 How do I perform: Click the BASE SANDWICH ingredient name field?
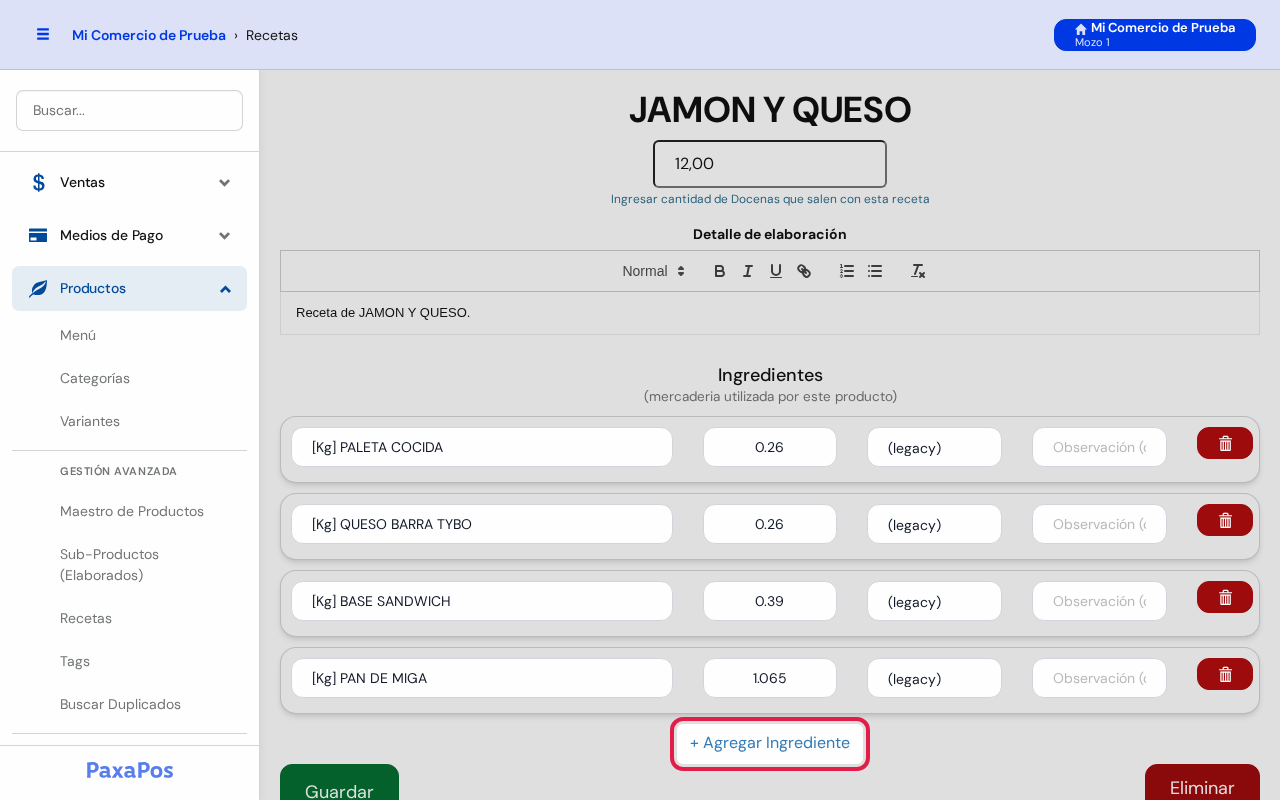pyautogui.click(x=482, y=601)
